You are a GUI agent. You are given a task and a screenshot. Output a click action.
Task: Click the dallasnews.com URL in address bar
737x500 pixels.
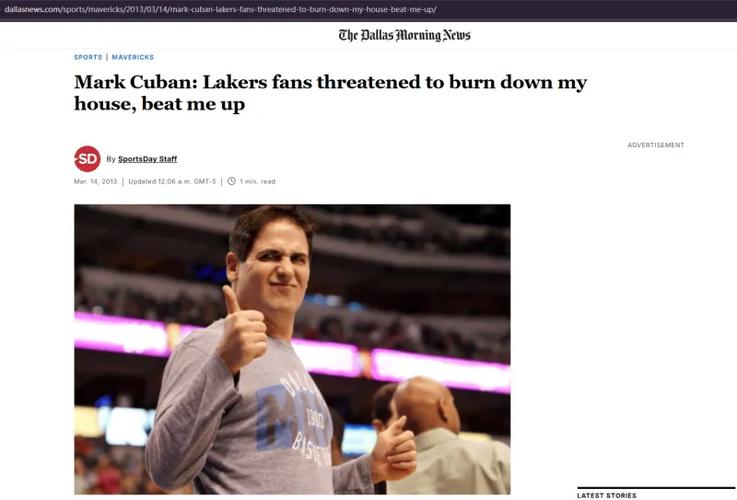(x=220, y=9)
